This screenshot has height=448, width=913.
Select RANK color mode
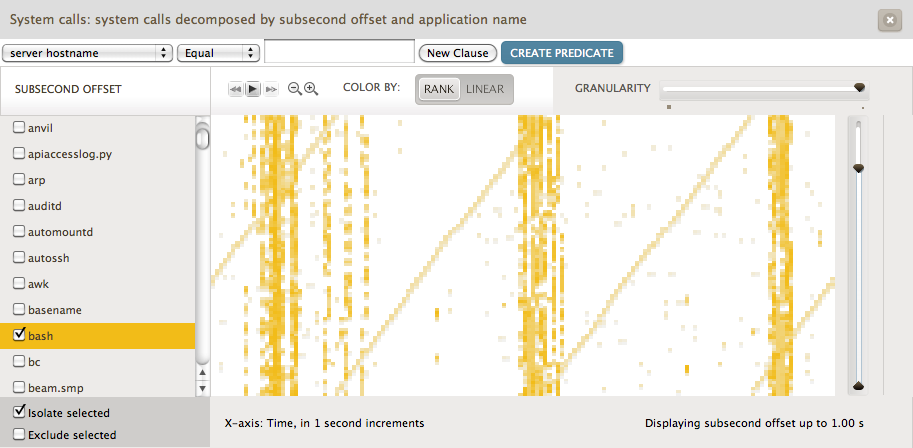click(x=439, y=89)
